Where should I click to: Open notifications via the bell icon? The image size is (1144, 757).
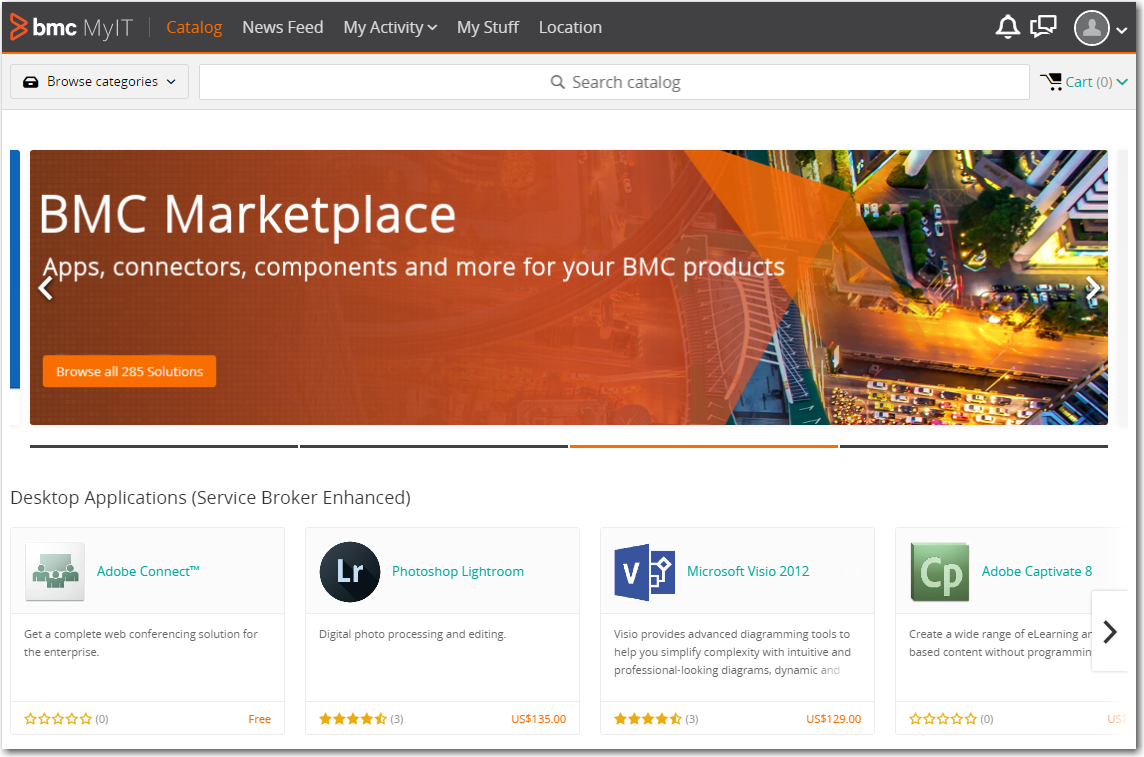click(x=1008, y=27)
